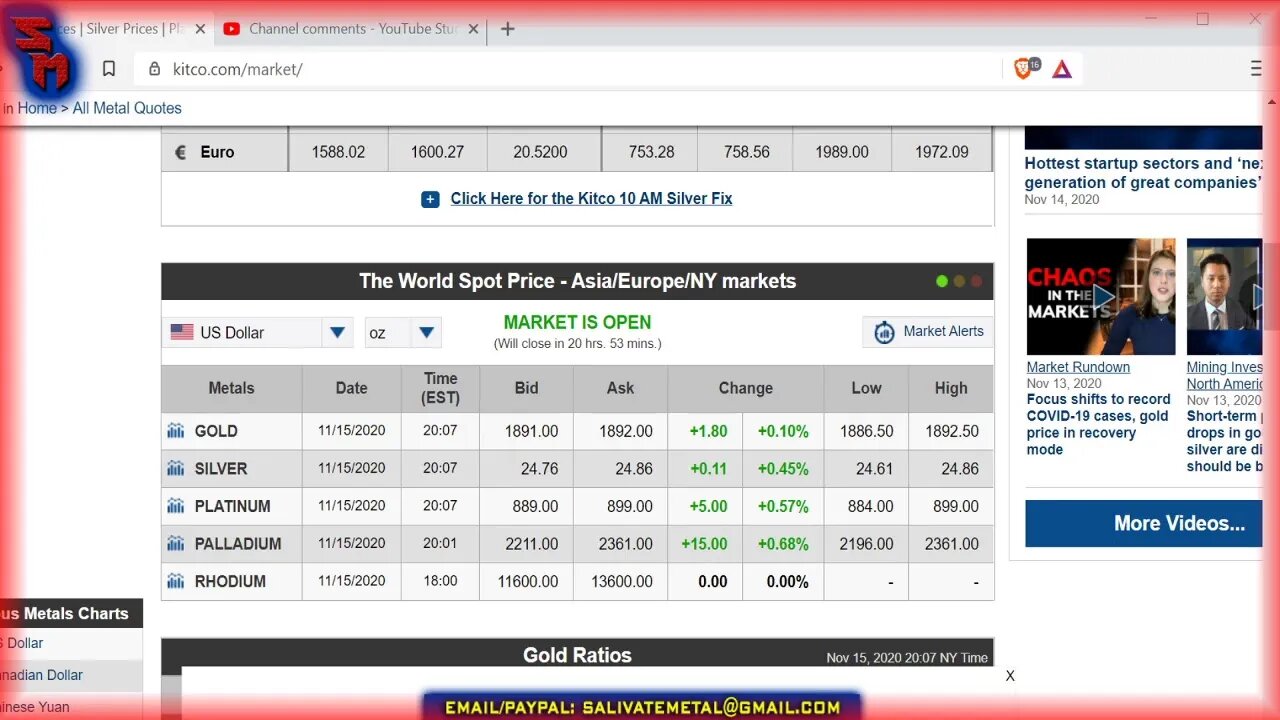
Task: Close the Silver Prices tab
Action: [x=200, y=29]
